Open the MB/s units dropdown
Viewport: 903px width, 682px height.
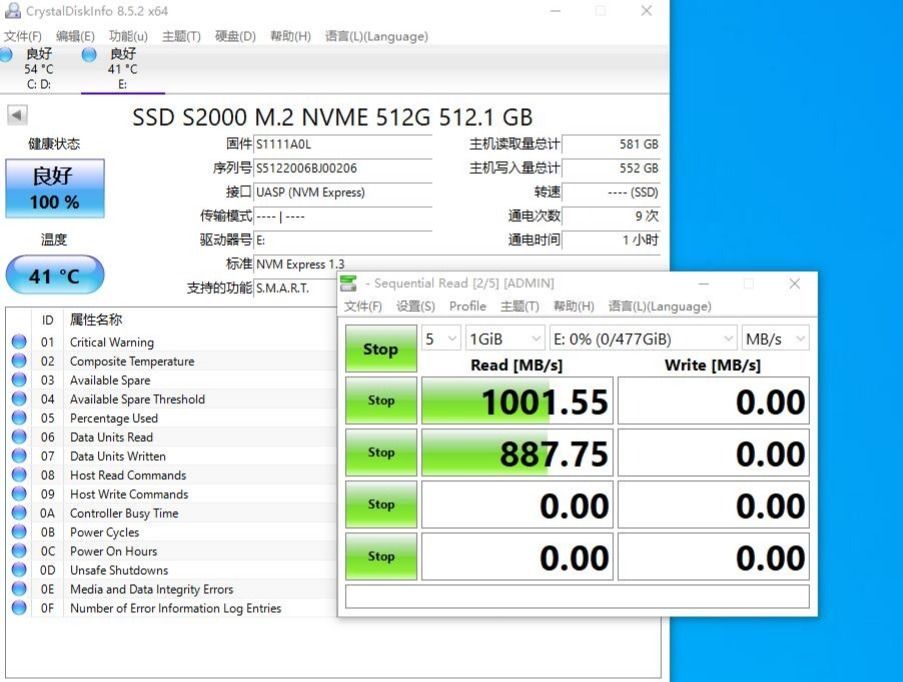(x=774, y=339)
